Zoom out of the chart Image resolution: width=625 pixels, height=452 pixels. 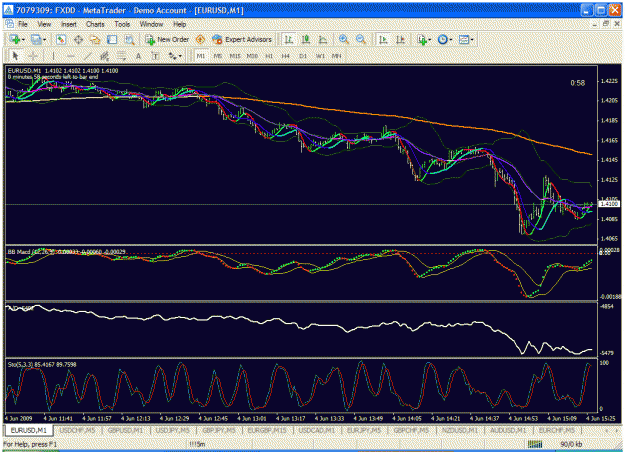pyautogui.click(x=361, y=39)
